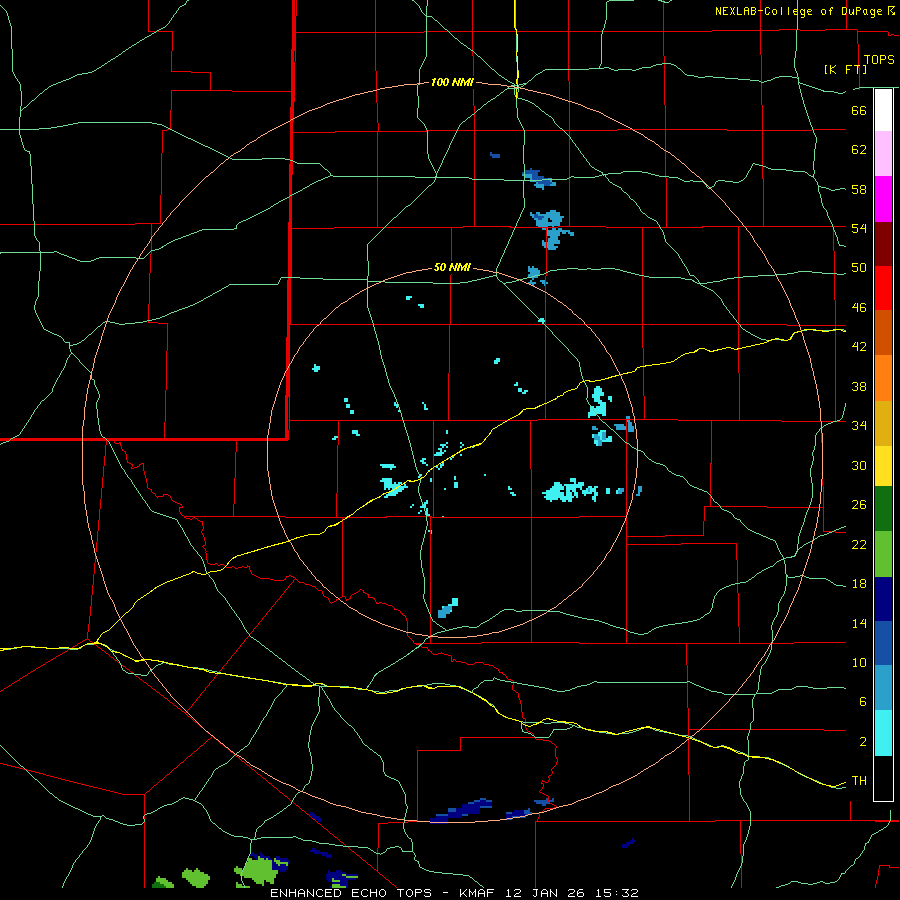Image resolution: width=900 pixels, height=900 pixels.
Task: Click the '10' legend value
Action: pyautogui.click(x=859, y=662)
